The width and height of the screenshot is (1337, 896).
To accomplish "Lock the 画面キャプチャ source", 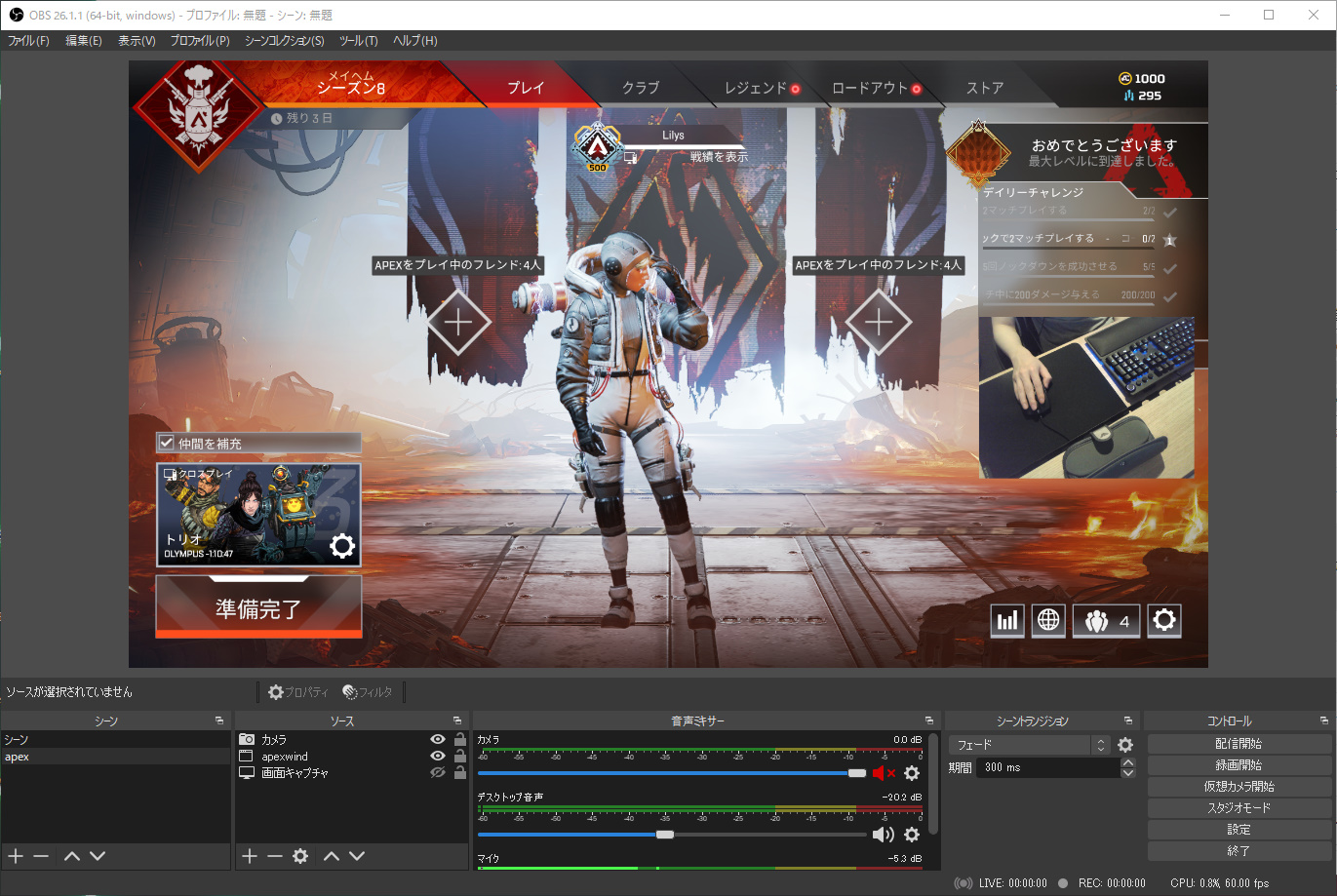I will [460, 772].
